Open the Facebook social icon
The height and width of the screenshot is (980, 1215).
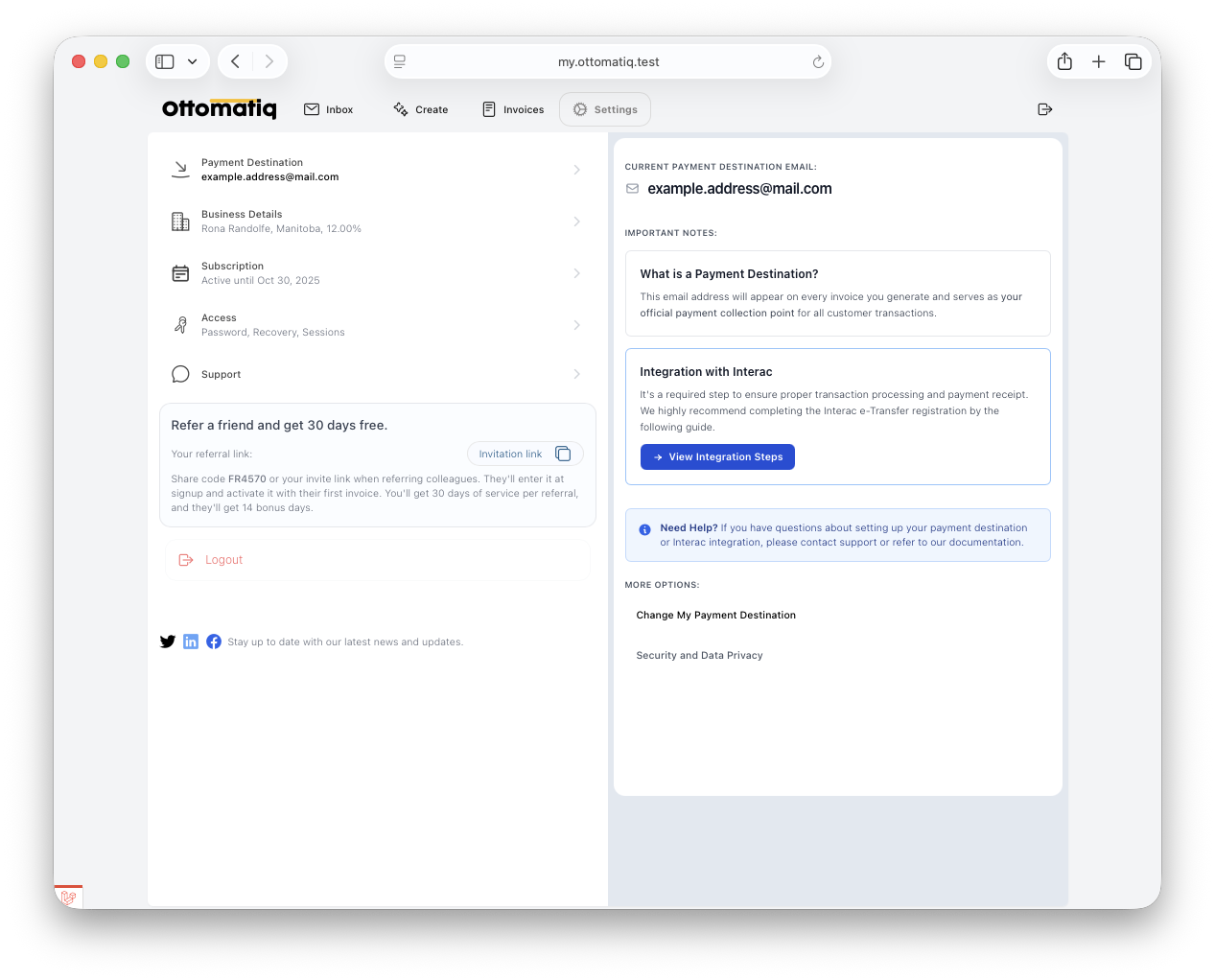[x=214, y=642]
